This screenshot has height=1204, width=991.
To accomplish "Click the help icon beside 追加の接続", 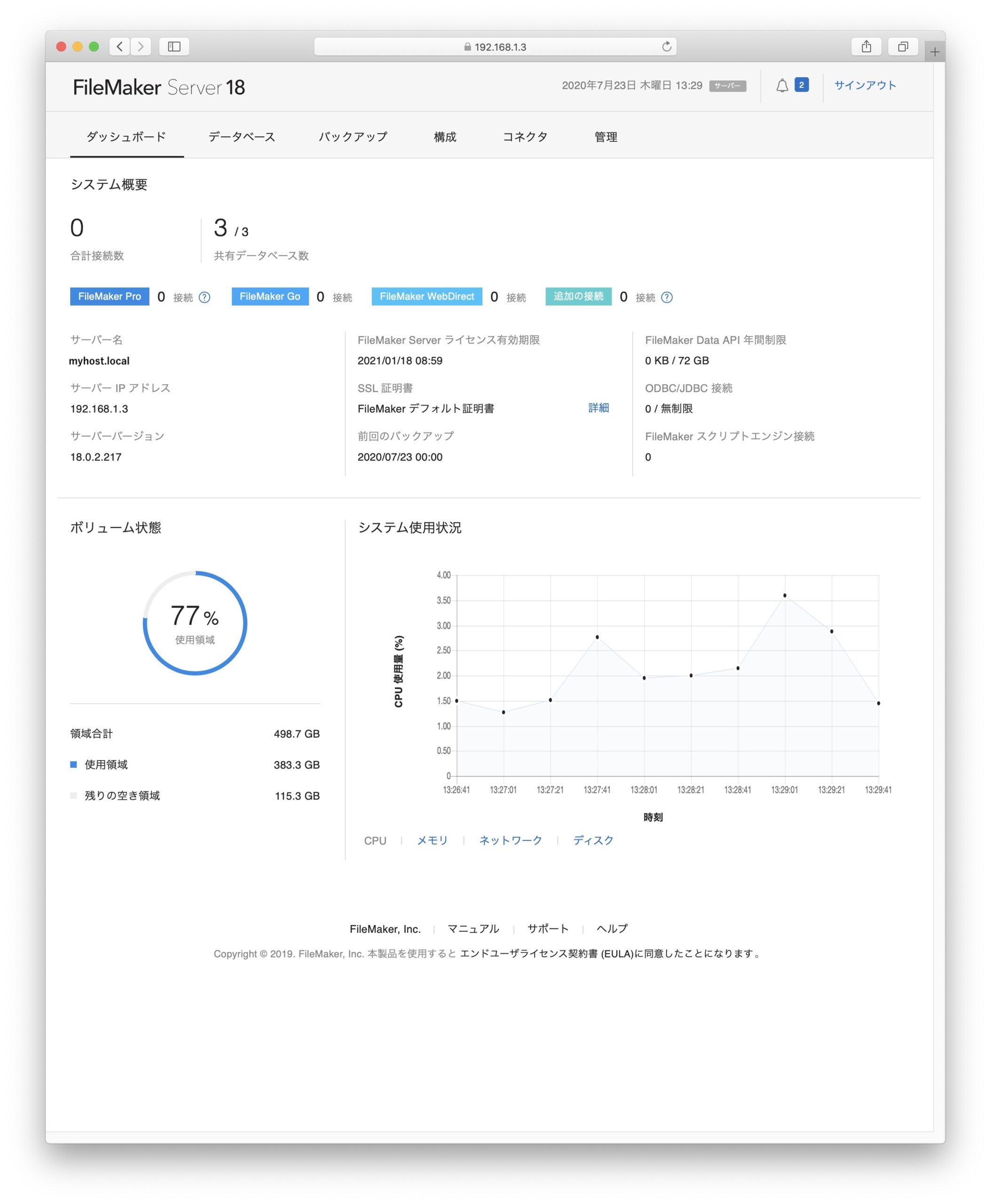I will pos(667,297).
